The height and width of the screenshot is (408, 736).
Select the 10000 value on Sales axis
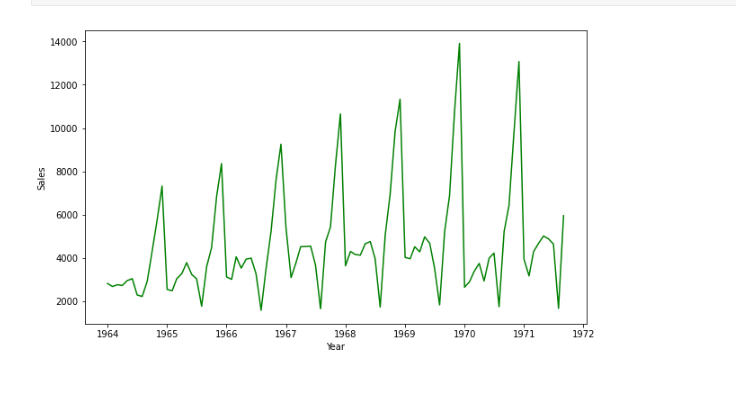click(64, 129)
